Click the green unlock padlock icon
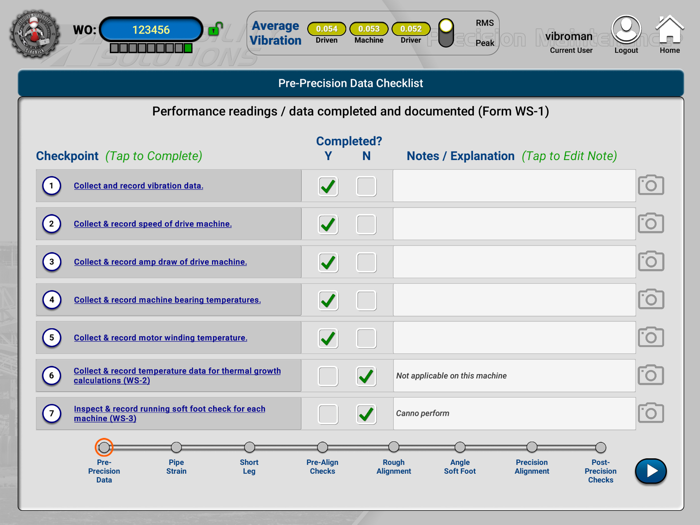This screenshot has height=525, width=700. click(215, 29)
